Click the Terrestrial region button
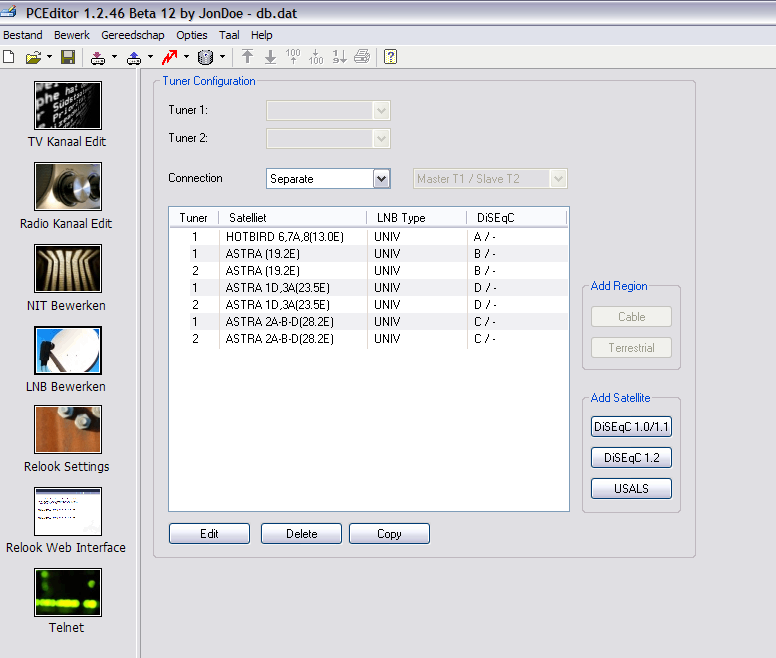Image resolution: width=776 pixels, height=658 pixels. [631, 348]
